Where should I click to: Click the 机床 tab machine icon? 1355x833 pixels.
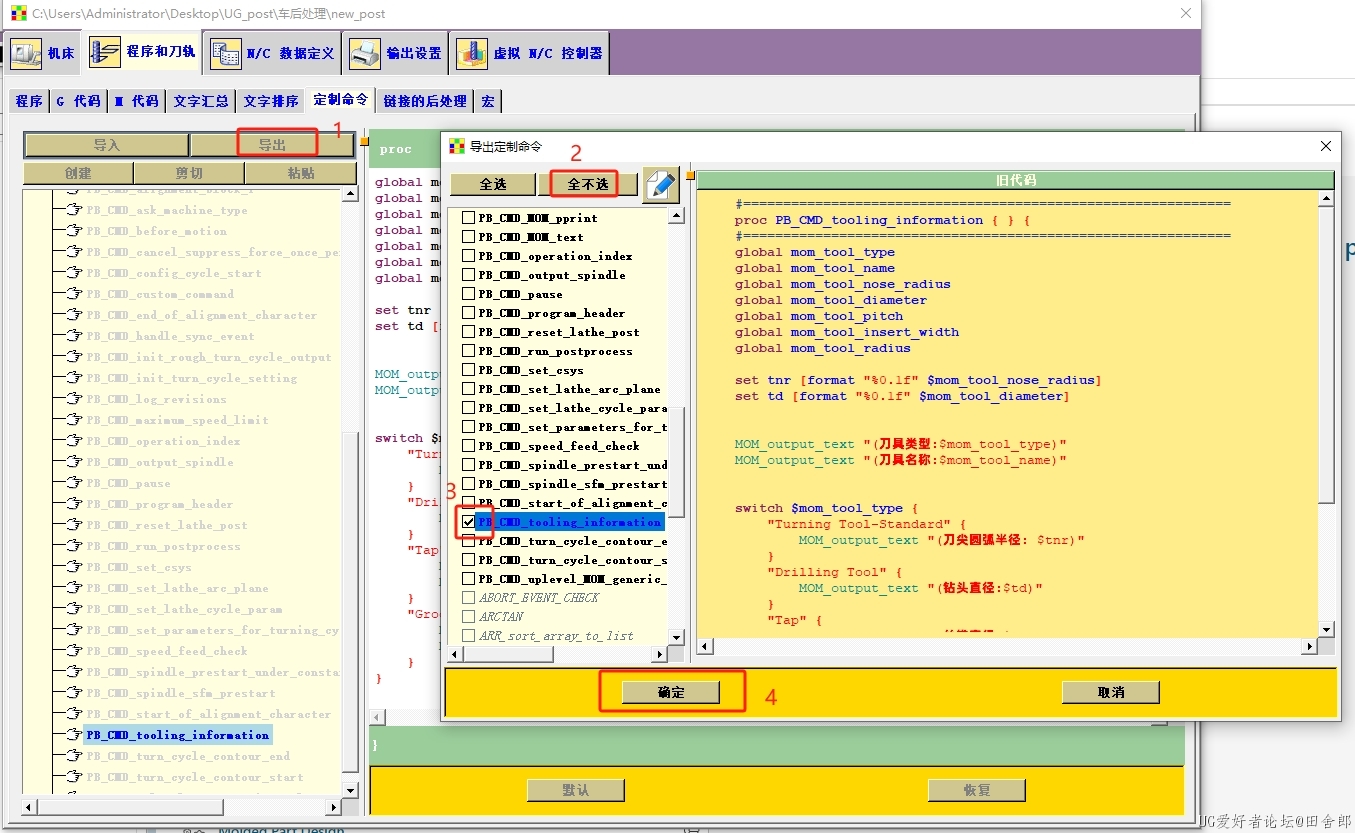tap(27, 53)
